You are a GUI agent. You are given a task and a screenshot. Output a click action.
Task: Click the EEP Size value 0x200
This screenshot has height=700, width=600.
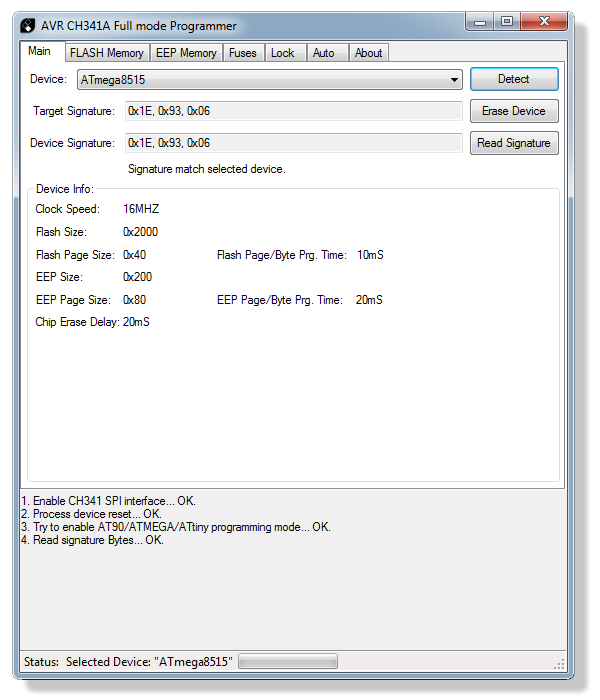138,277
